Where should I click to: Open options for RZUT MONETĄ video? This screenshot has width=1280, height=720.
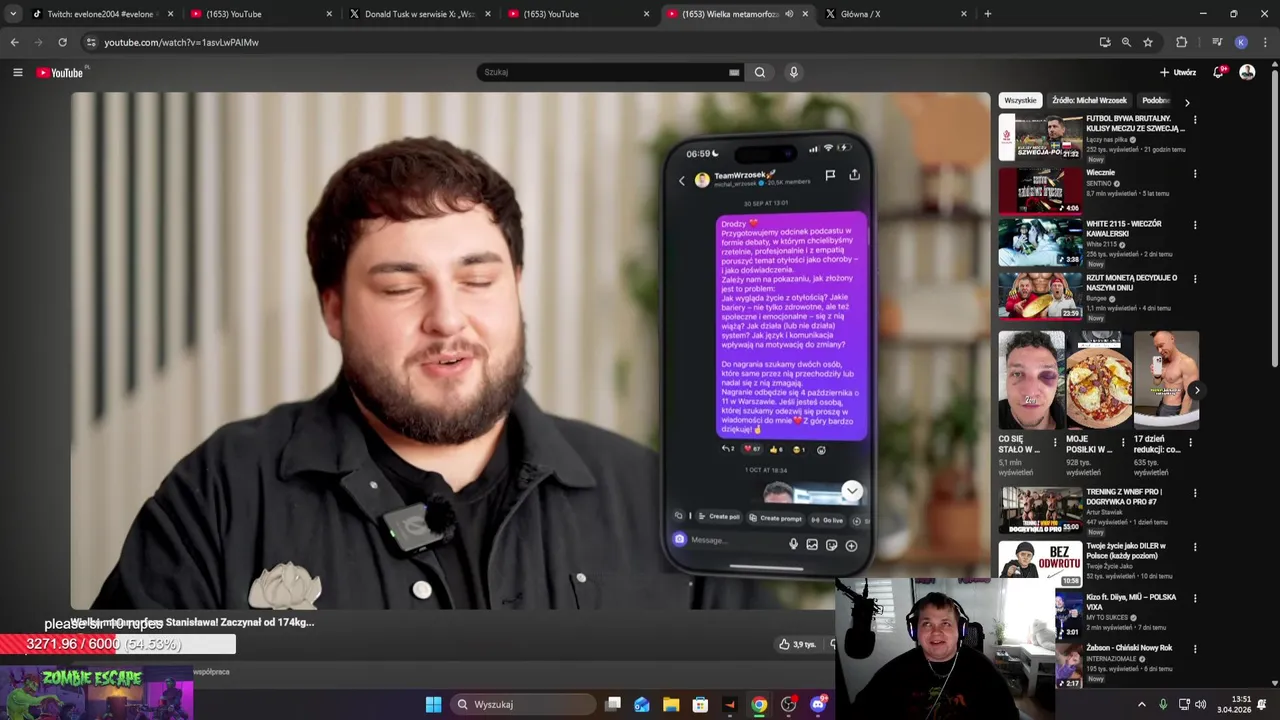[1194, 279]
